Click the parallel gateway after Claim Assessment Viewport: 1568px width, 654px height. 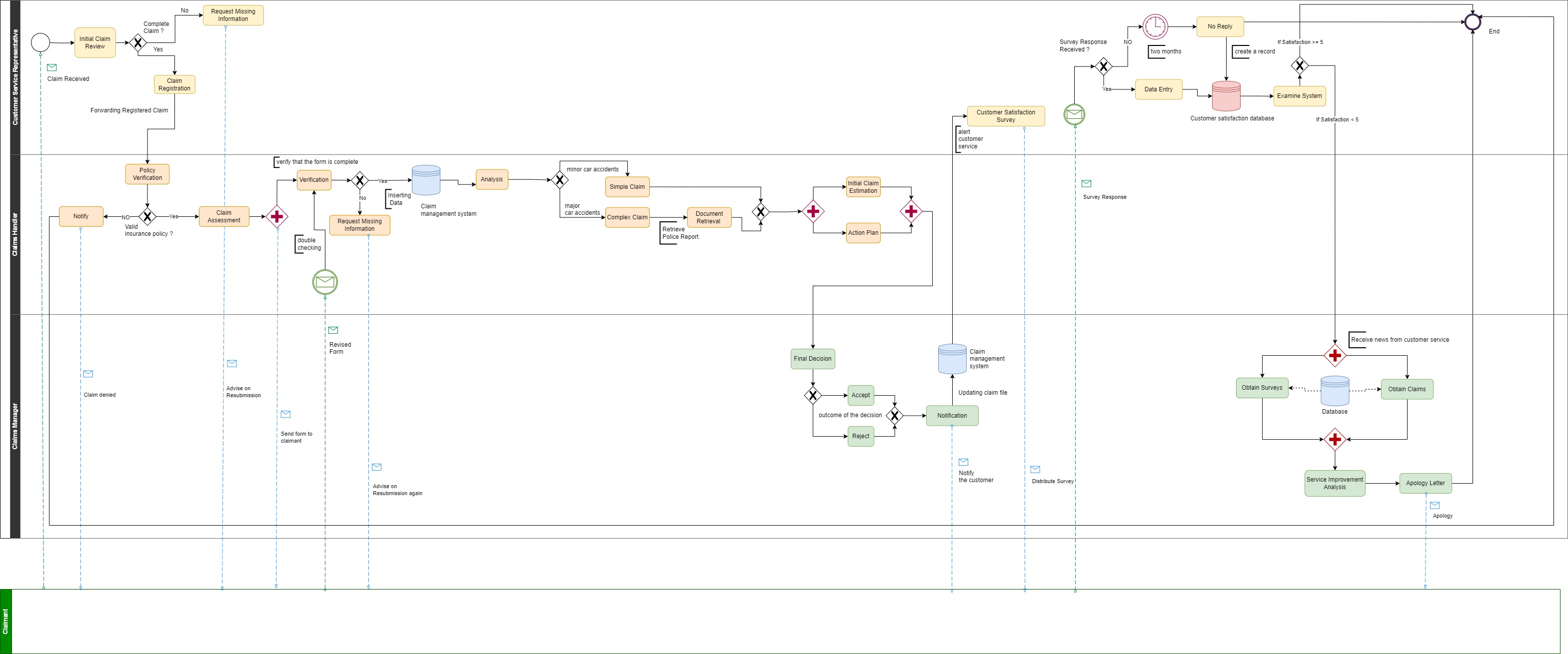pyautogui.click(x=277, y=216)
